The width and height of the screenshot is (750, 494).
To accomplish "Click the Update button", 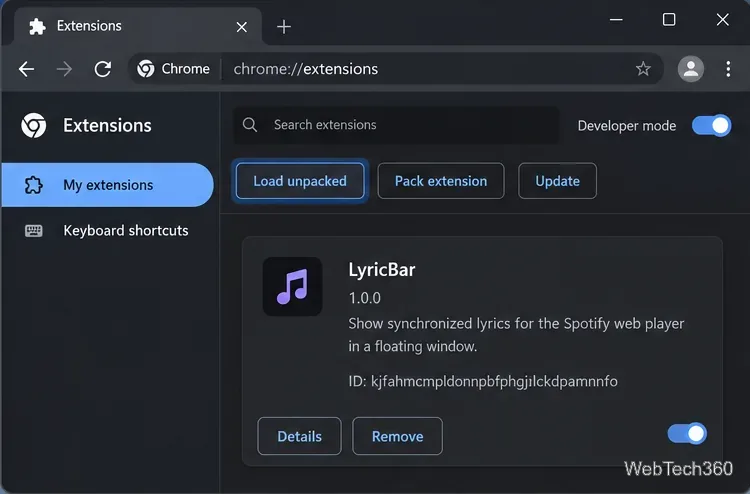I will 557,181.
